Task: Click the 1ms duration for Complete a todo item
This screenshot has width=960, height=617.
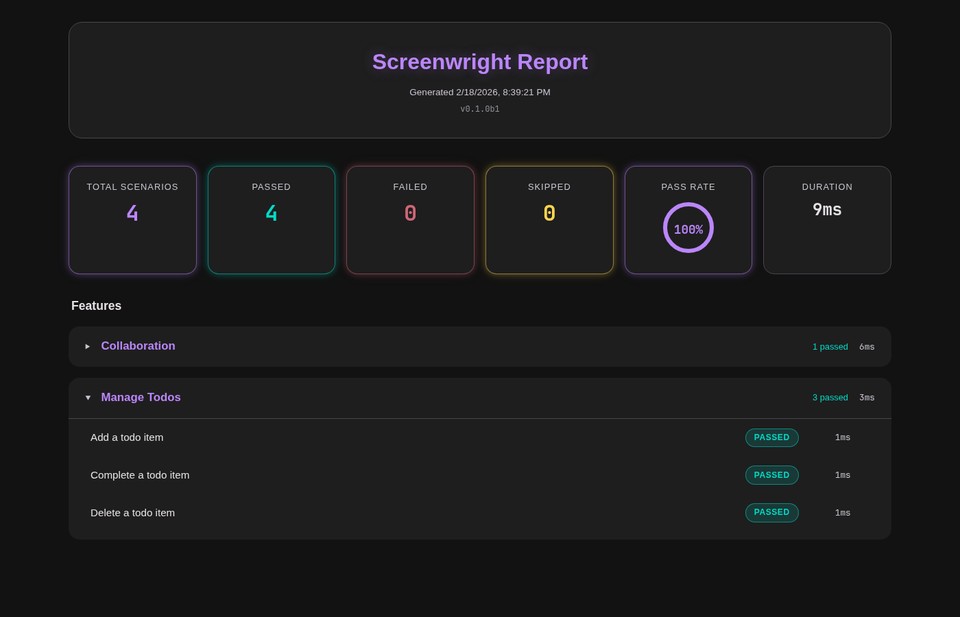Action: (842, 475)
